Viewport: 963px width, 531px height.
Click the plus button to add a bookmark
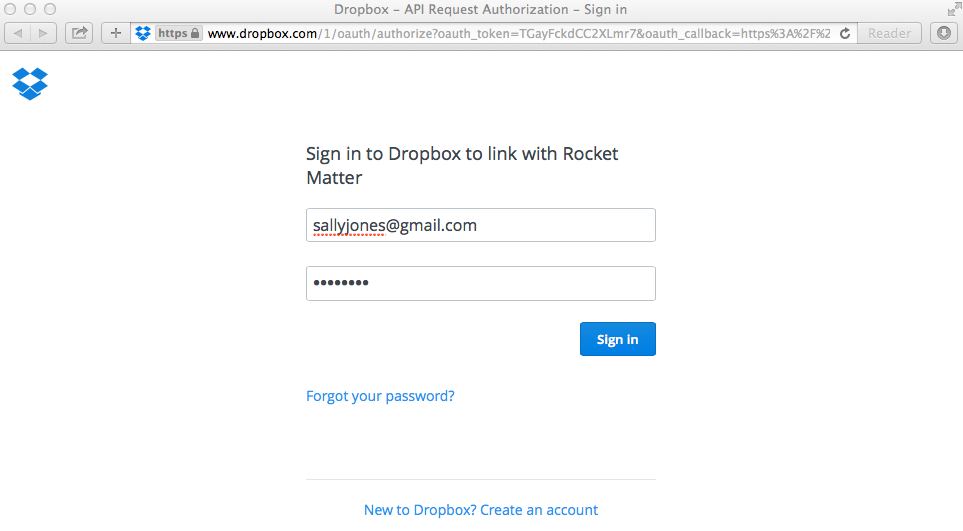pos(116,33)
